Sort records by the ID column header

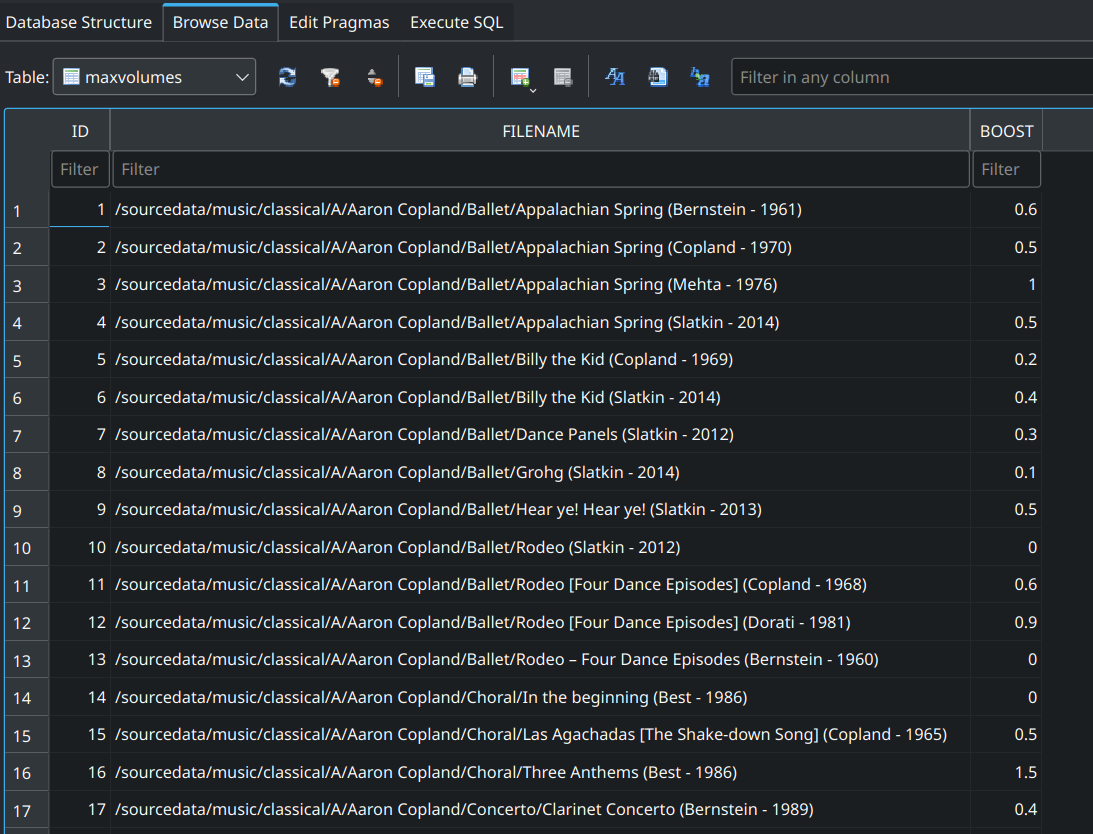(79, 131)
